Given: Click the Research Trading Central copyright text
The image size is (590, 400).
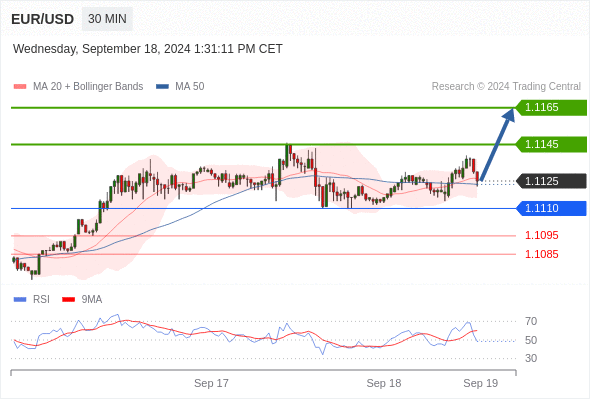Looking at the screenshot, I should [506, 87].
